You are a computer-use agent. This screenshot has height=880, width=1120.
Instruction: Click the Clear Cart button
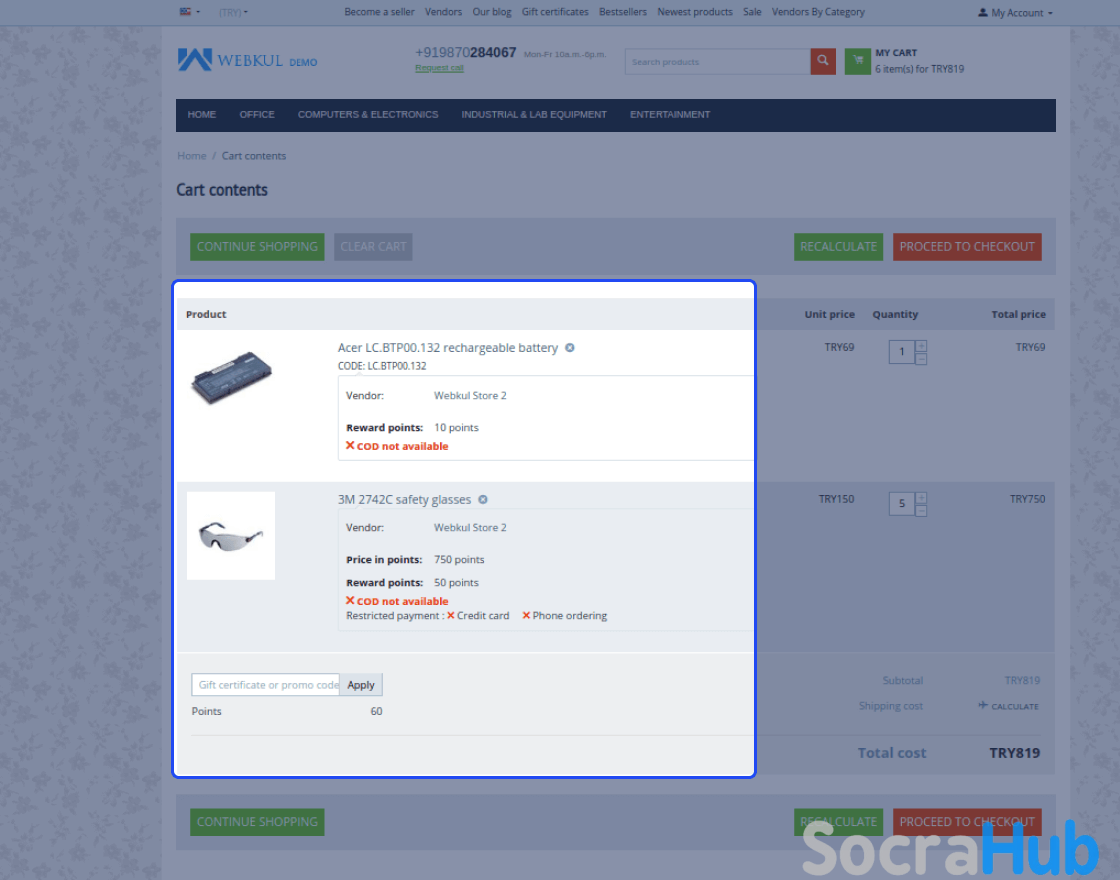pos(373,246)
